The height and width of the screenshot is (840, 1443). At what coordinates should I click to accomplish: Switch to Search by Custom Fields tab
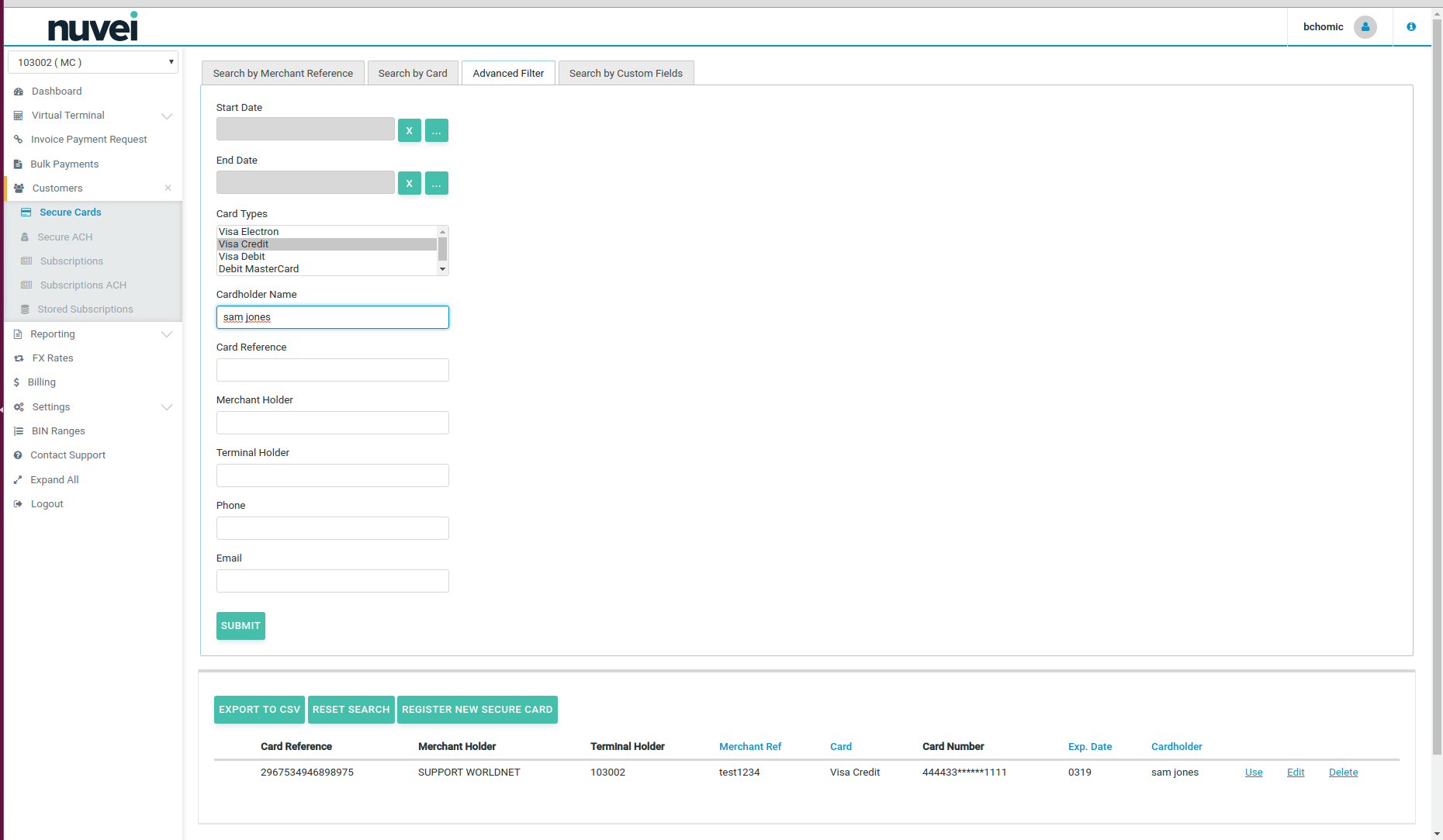click(x=626, y=72)
